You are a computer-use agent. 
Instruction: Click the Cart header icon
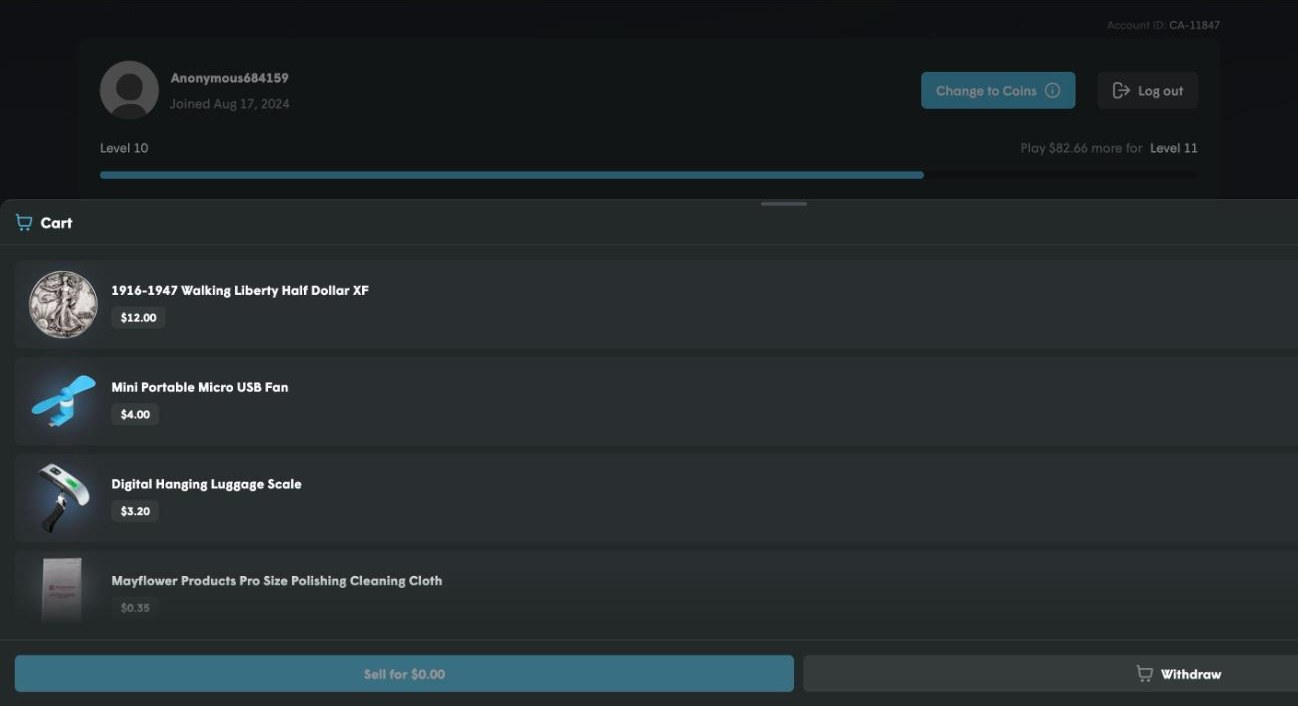point(24,222)
